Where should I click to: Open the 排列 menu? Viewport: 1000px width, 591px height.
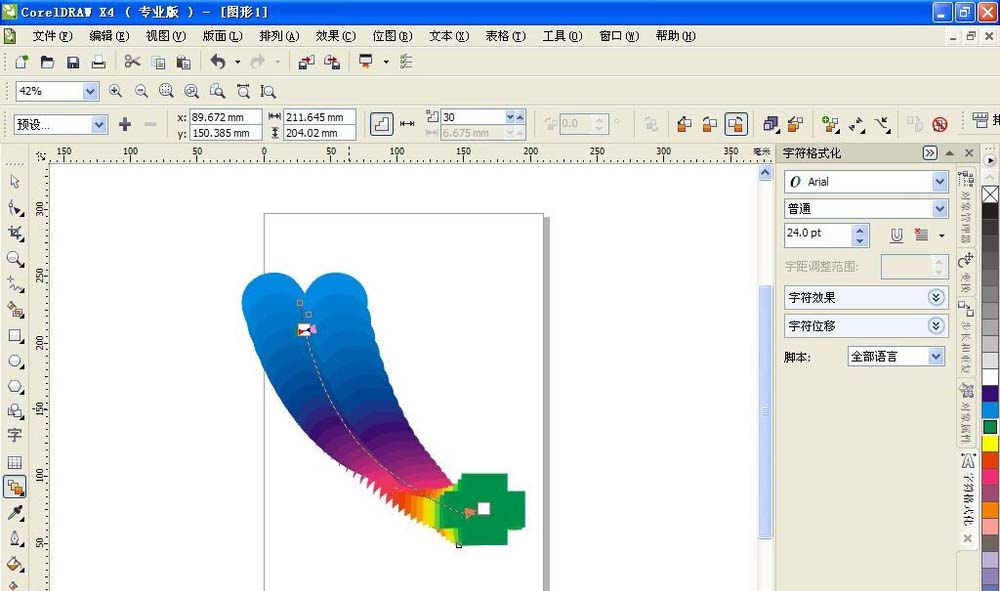pos(279,36)
